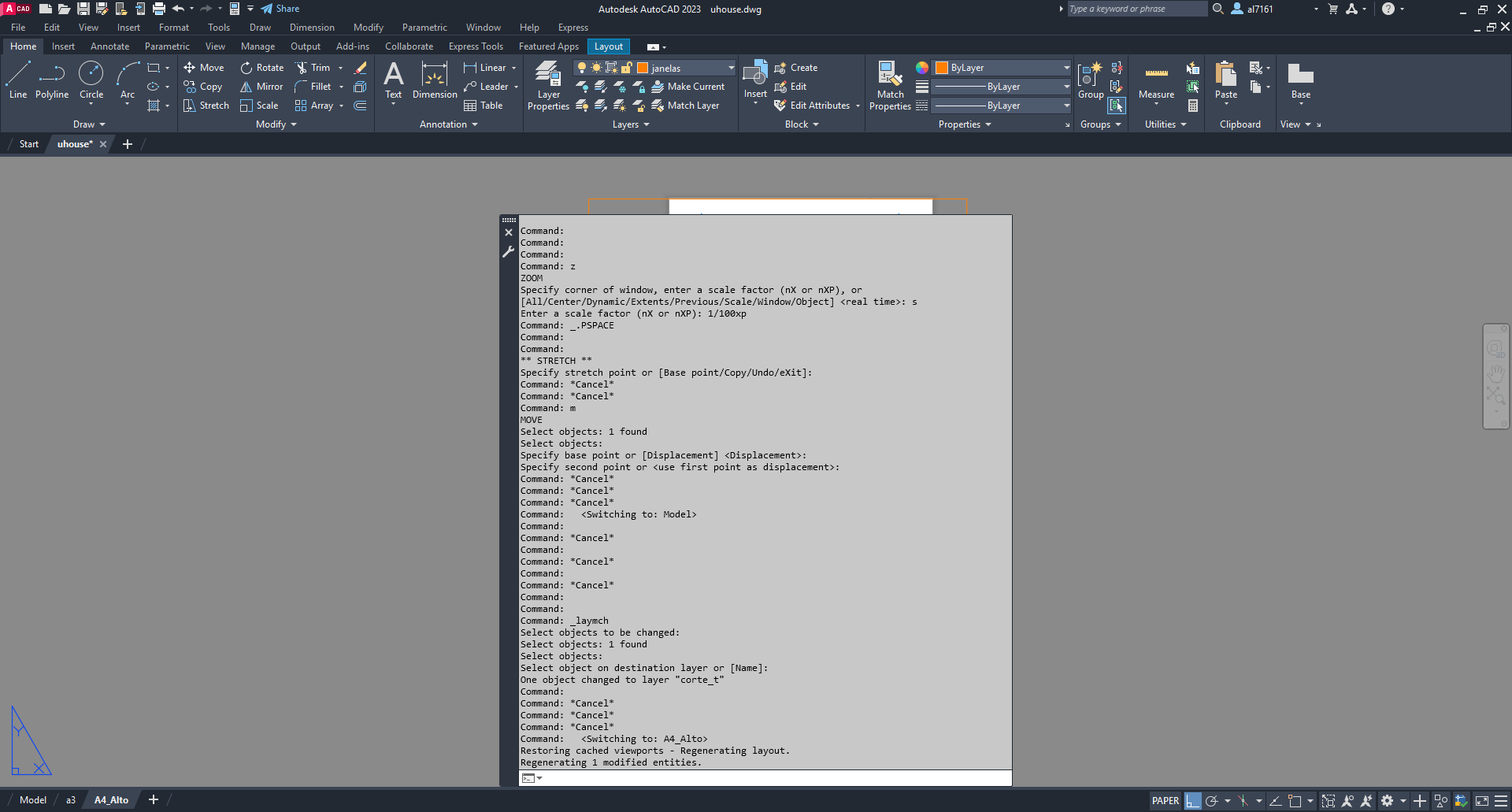The image size is (1512, 812).
Task: Switch to the Output ribbon tab
Action: pyautogui.click(x=306, y=46)
